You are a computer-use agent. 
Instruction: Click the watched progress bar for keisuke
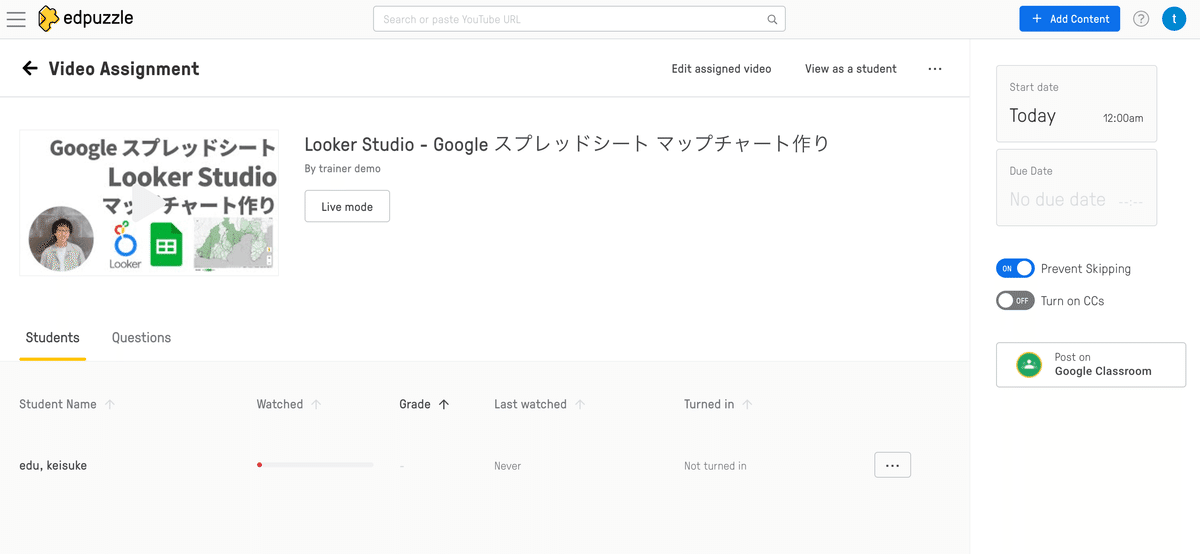pos(315,465)
